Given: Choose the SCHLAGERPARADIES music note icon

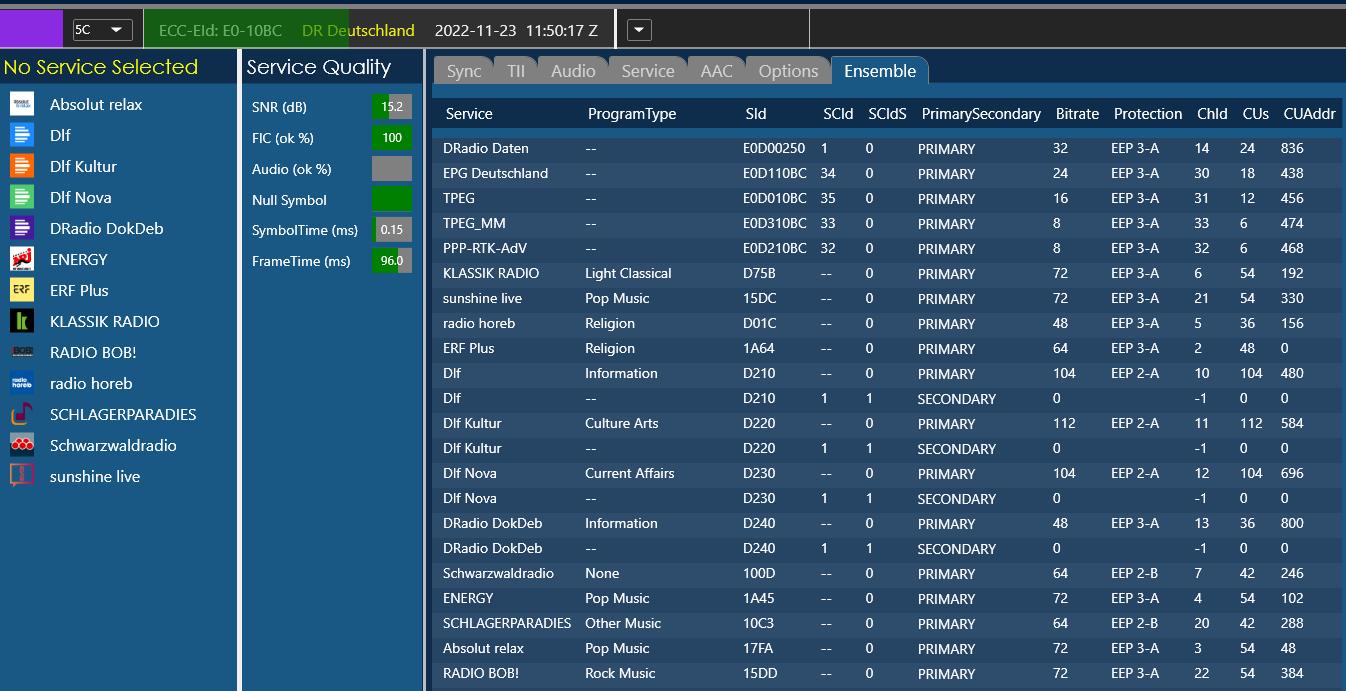Looking at the screenshot, I should [x=22, y=414].
